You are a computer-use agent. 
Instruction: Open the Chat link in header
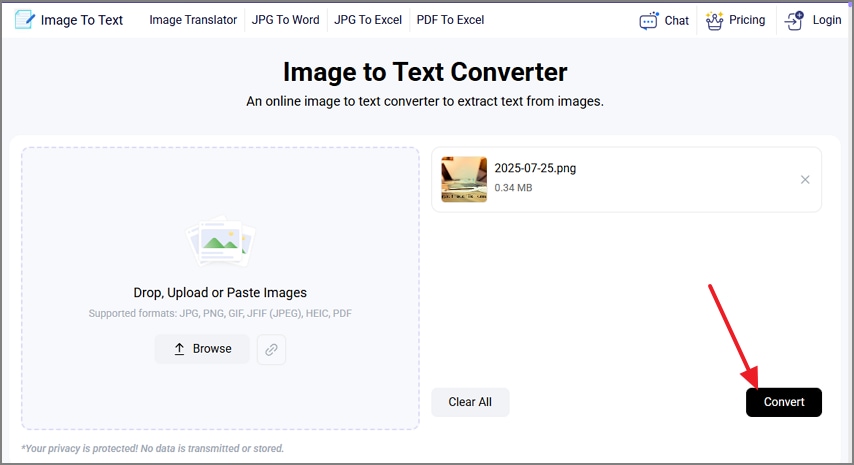point(676,21)
